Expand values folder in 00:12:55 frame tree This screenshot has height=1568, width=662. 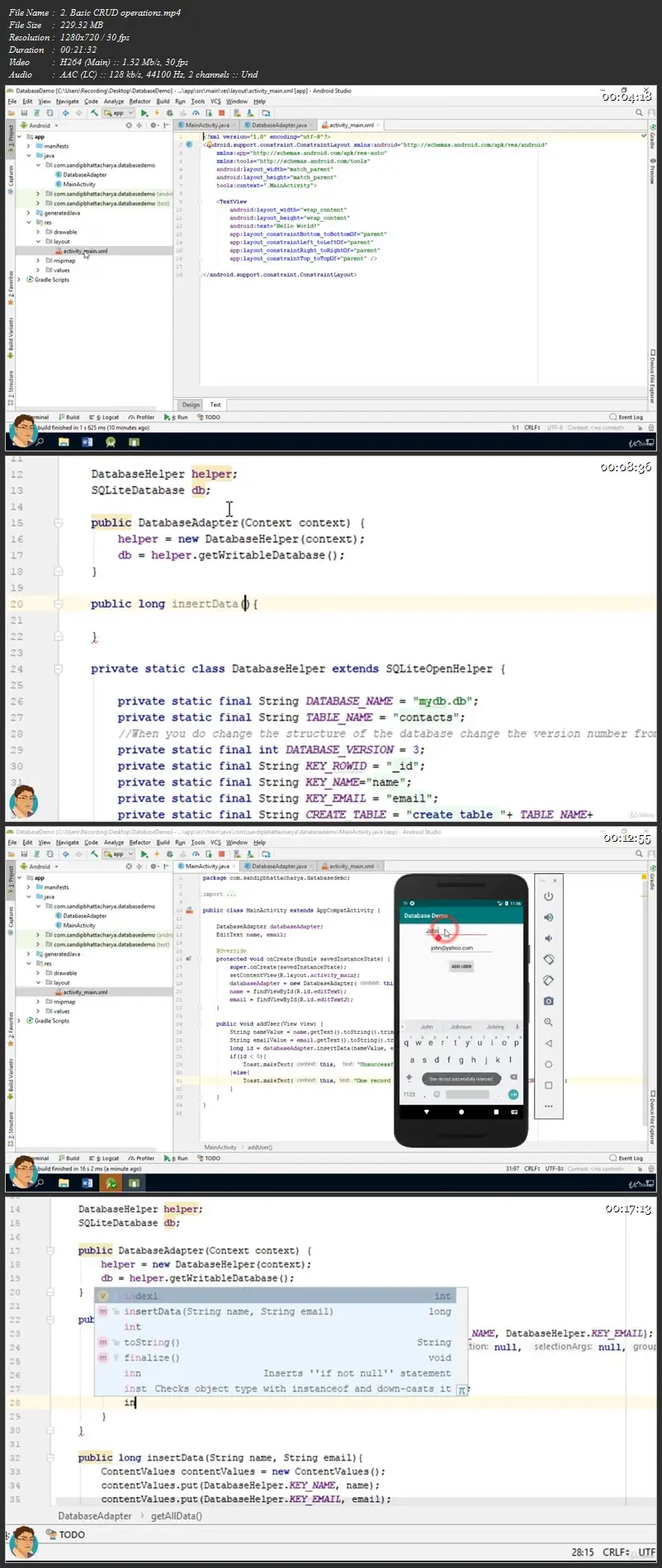pyautogui.click(x=38, y=1011)
